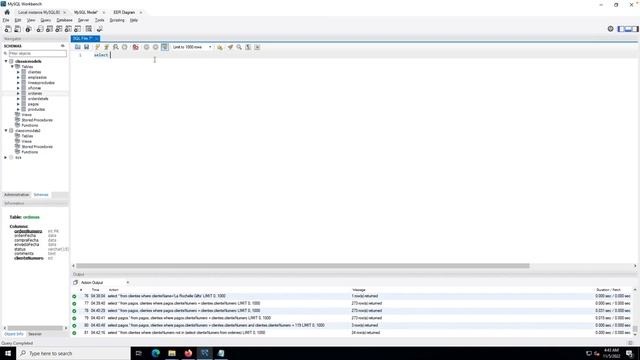This screenshot has width=640, height=360.
Task: Open a script file in editor
Action: coord(78,47)
